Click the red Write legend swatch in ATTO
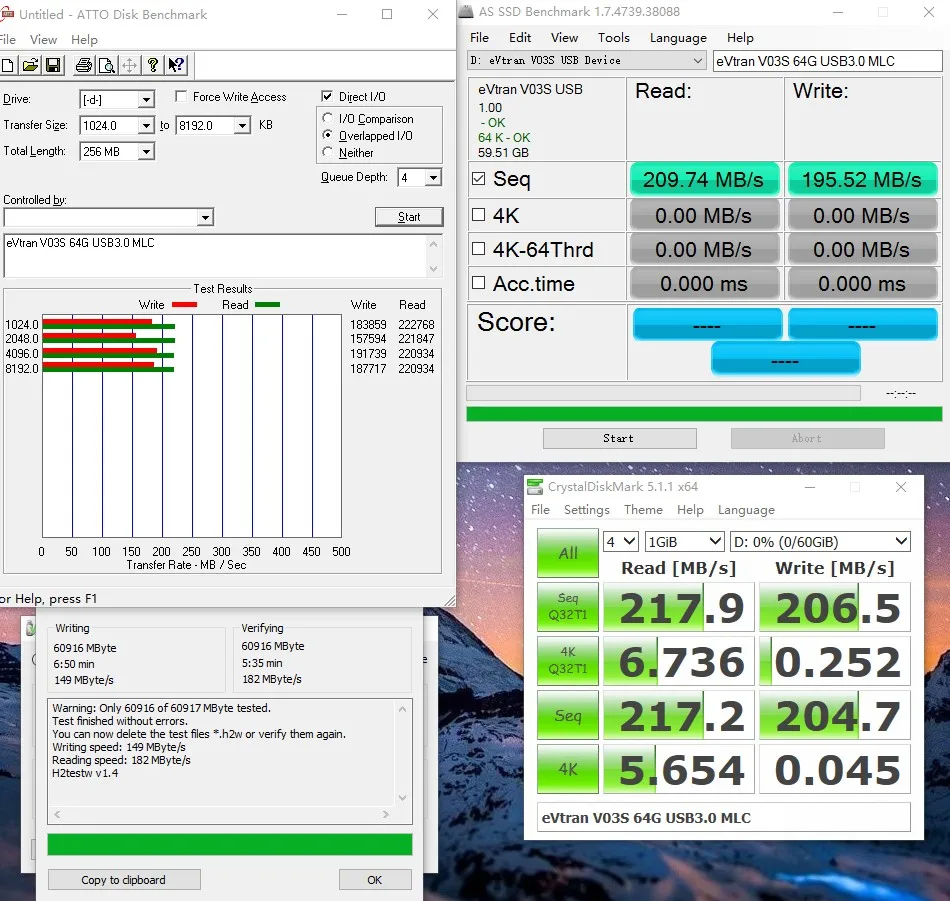The width and height of the screenshot is (950, 901). tap(184, 304)
